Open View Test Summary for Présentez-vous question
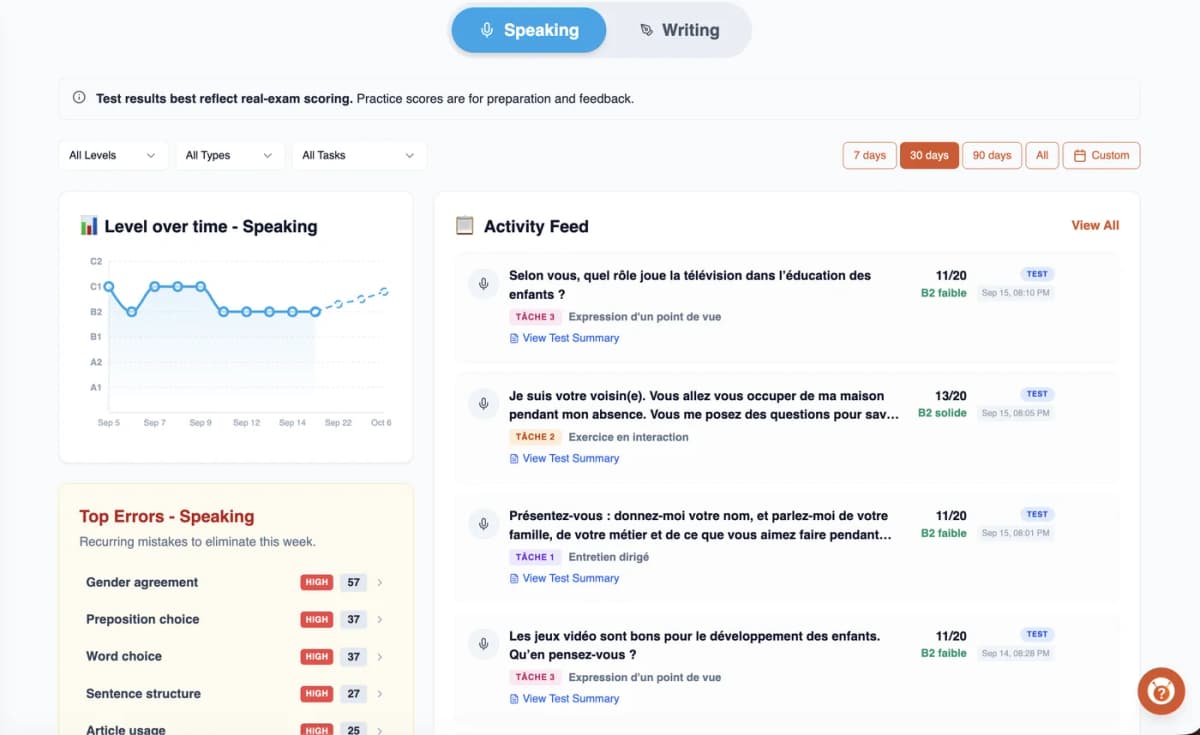 564,578
